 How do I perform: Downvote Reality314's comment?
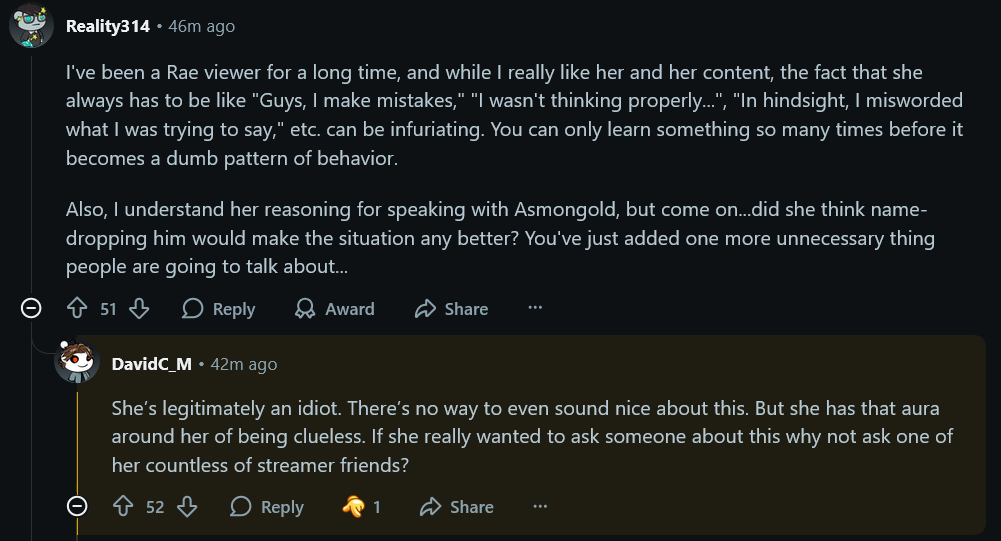pyautogui.click(x=139, y=309)
